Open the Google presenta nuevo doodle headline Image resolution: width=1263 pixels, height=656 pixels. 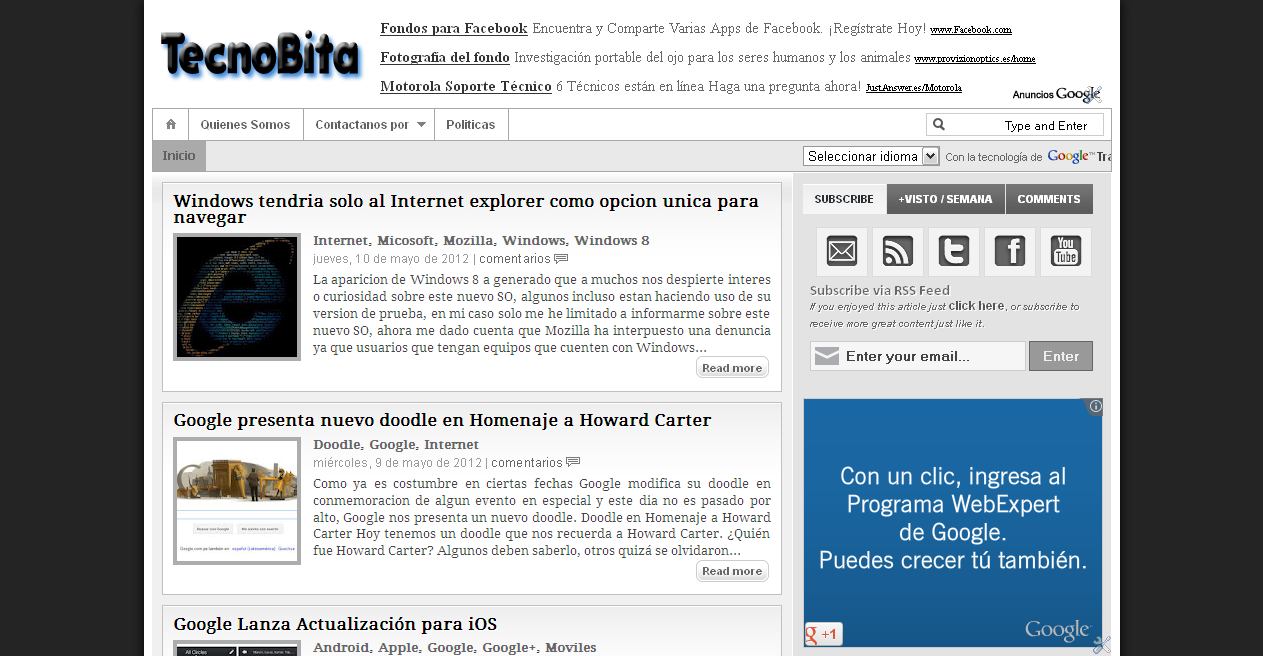[442, 420]
